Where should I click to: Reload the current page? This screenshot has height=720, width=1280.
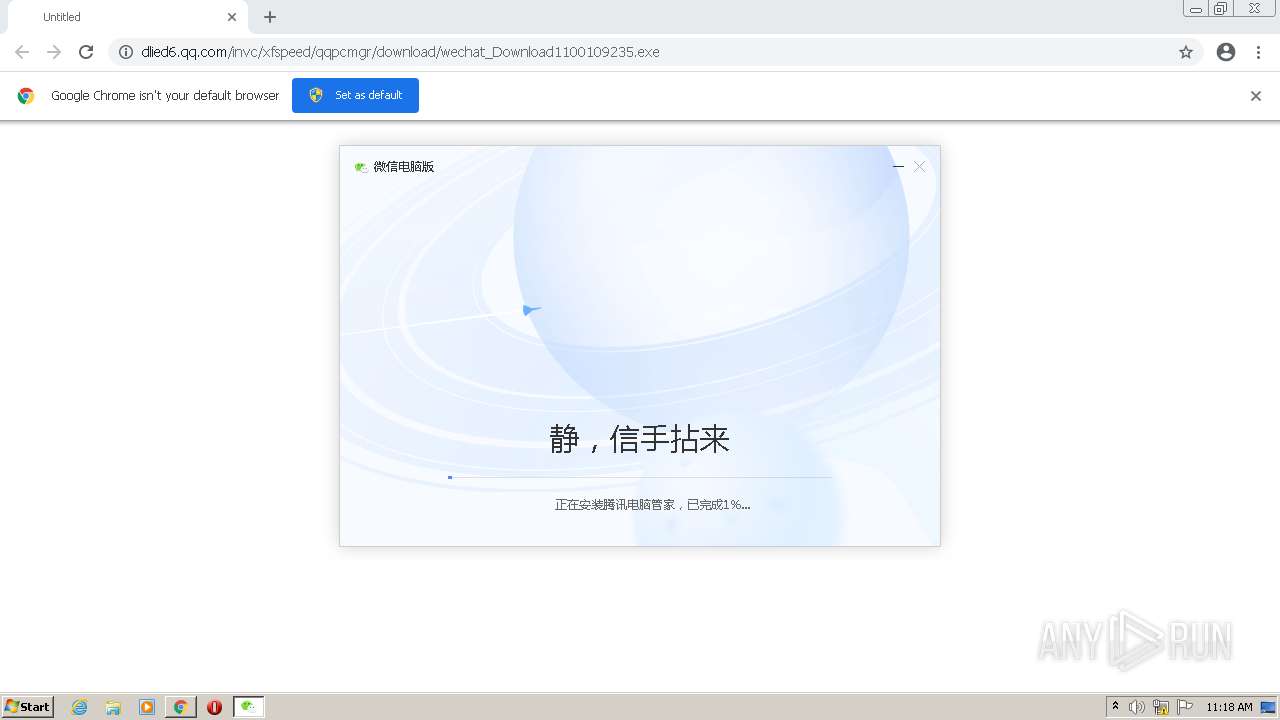click(86, 52)
